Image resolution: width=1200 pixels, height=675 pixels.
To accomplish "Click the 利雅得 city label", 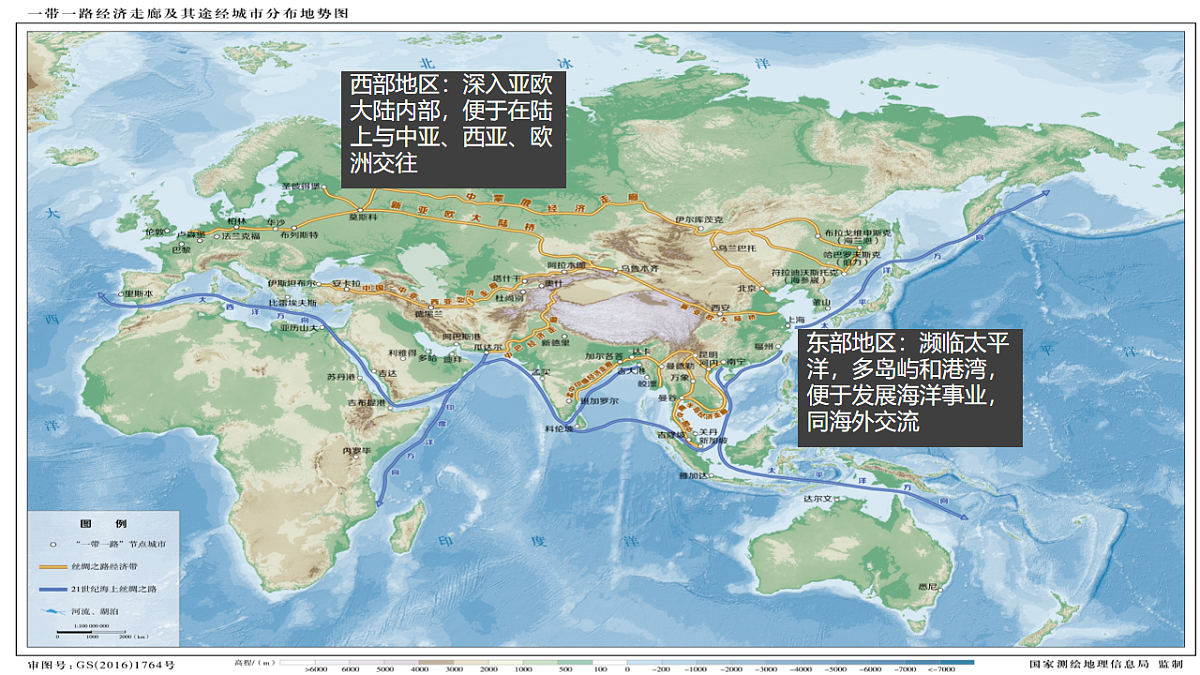I will (x=400, y=353).
